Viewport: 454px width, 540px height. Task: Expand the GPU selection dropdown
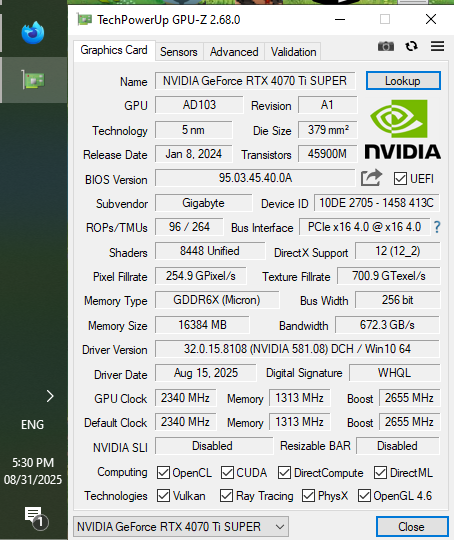pyautogui.click(x=181, y=527)
